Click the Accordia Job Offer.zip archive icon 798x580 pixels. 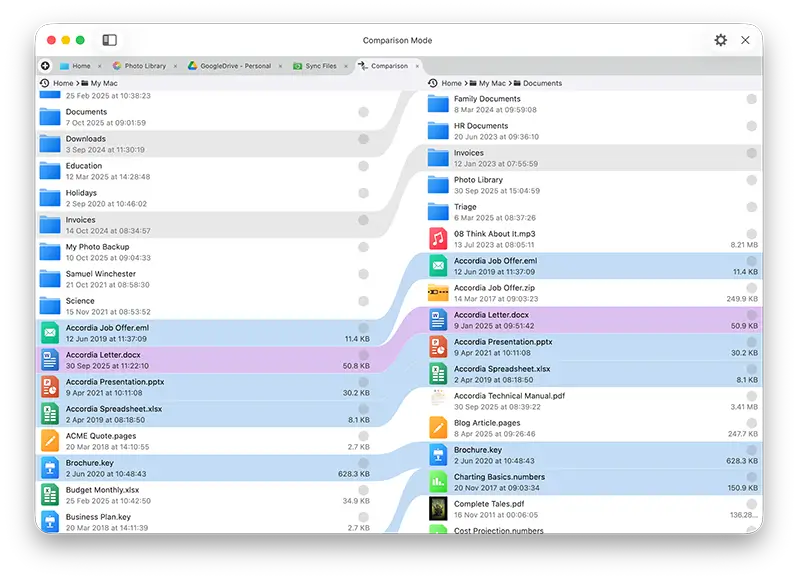[438, 293]
